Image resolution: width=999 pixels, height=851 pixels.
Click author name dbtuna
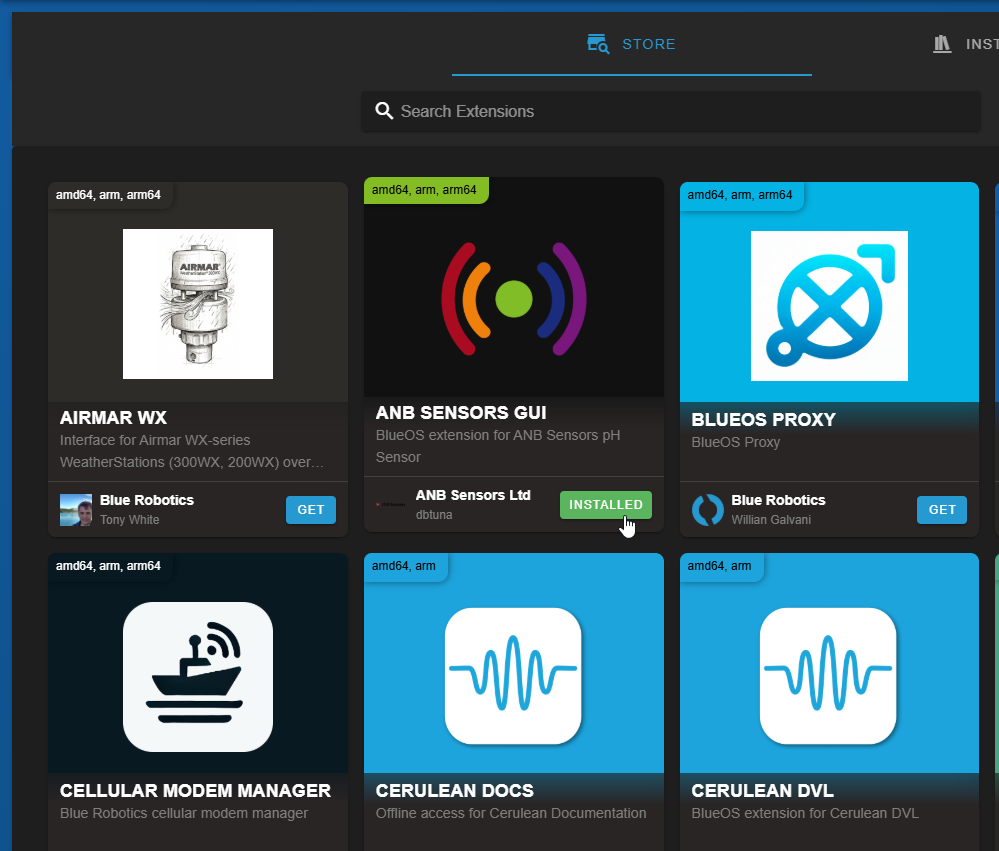[434, 515]
